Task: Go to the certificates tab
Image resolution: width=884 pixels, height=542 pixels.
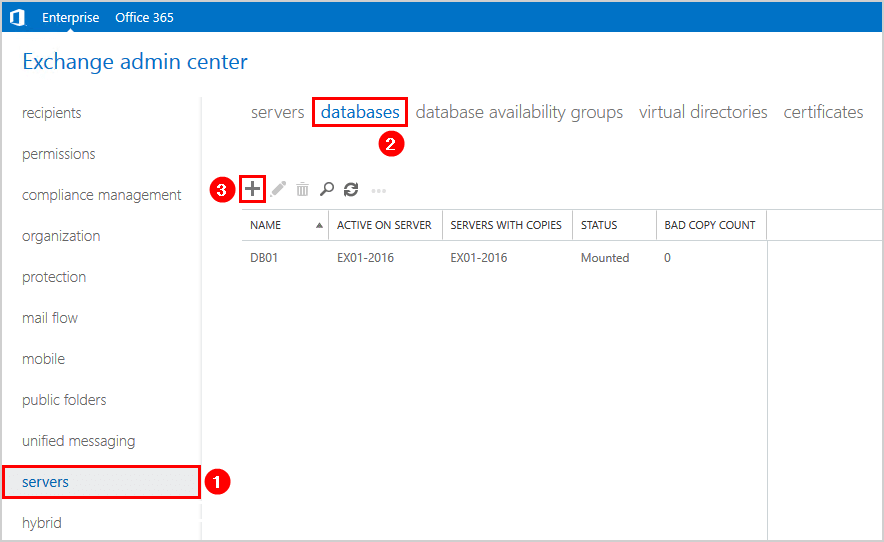Action: pos(823,112)
